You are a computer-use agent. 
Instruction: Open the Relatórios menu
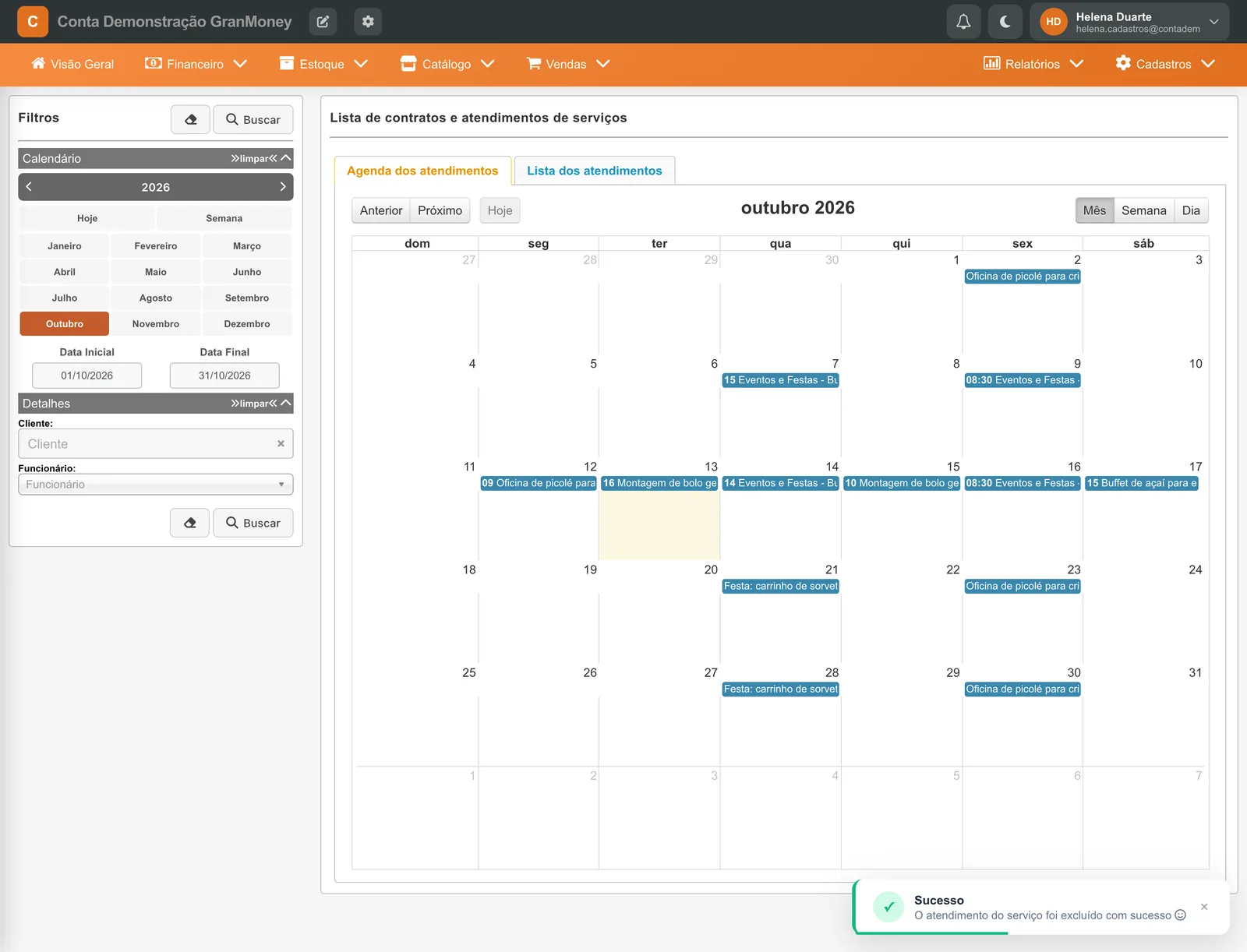[1033, 64]
